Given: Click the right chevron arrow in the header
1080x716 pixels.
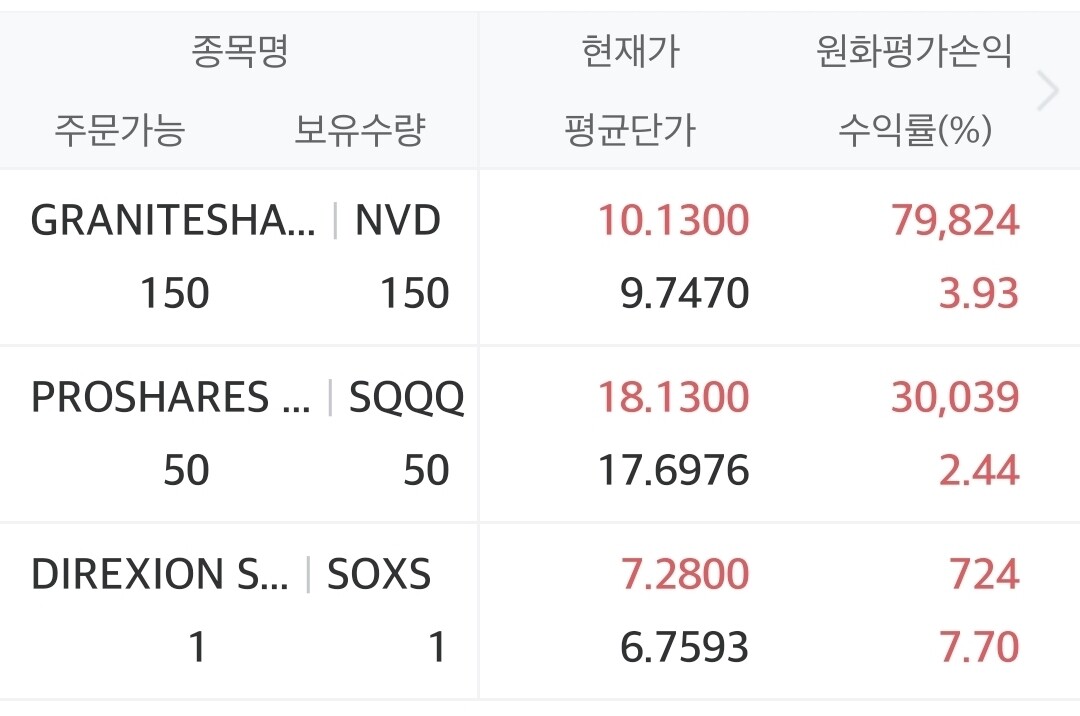Looking at the screenshot, I should click(x=1048, y=90).
